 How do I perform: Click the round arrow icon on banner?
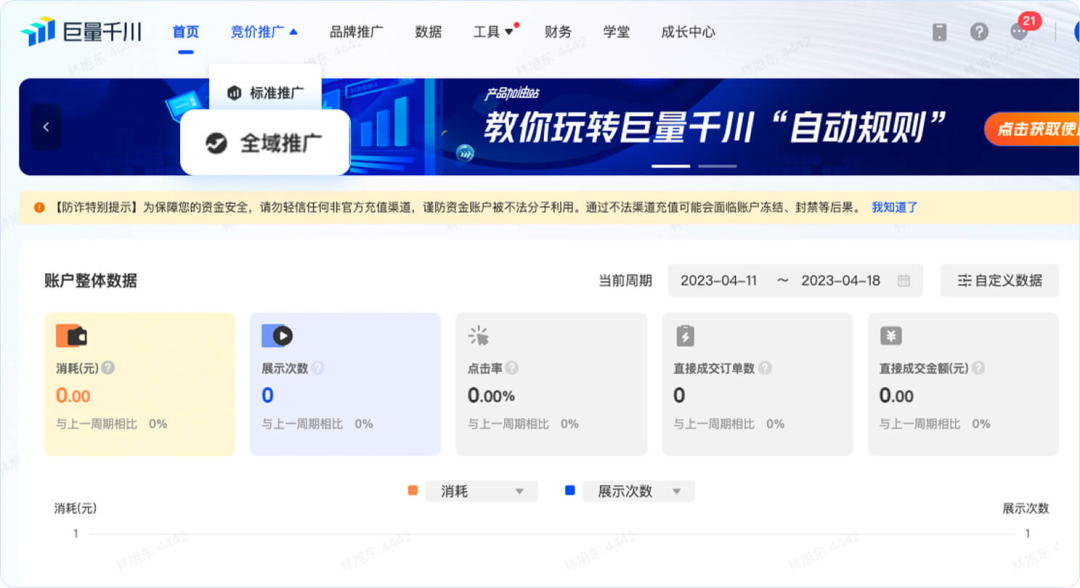point(466,153)
